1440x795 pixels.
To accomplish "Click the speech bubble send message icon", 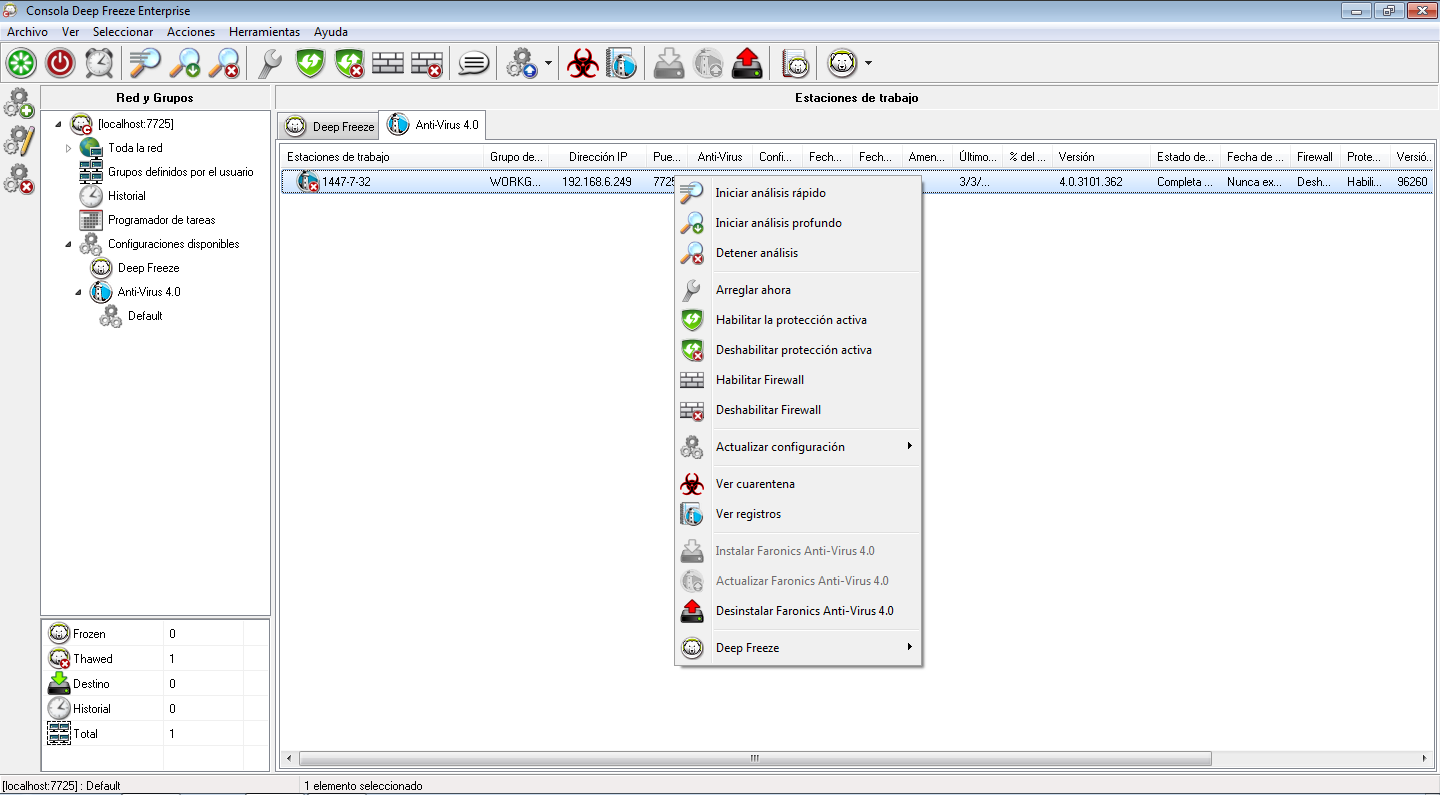I will 473,64.
